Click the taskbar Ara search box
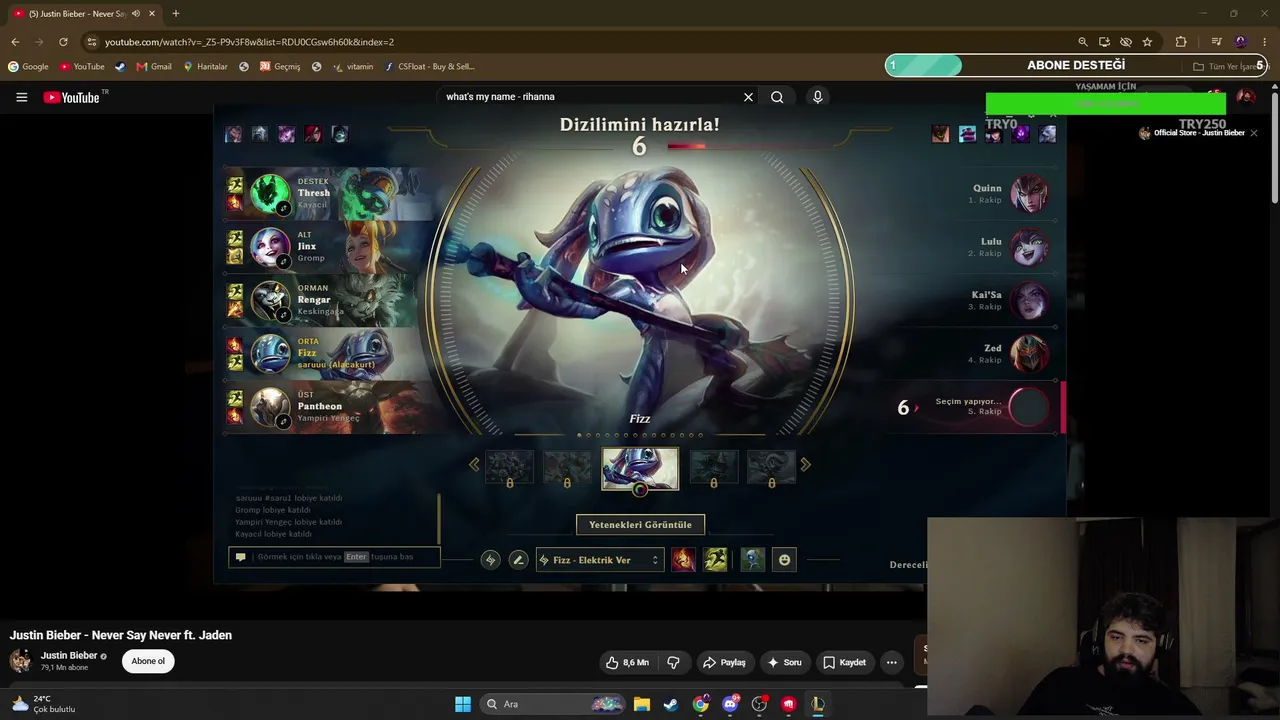This screenshot has width=1280, height=720. (552, 704)
